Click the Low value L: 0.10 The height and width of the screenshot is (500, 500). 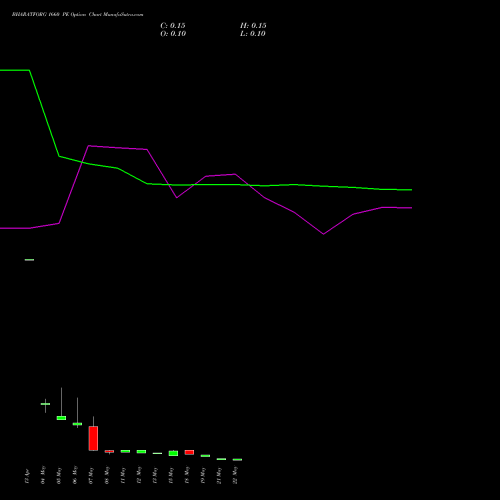[x=253, y=34]
